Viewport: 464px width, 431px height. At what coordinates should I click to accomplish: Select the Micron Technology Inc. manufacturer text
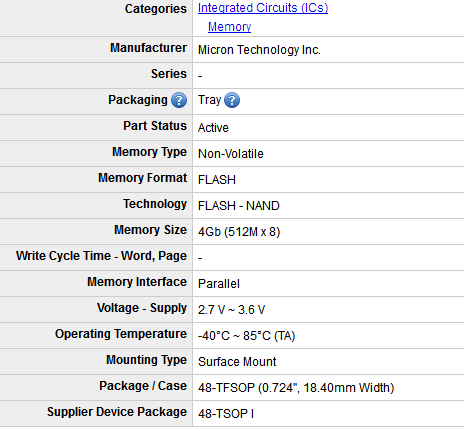[259, 50]
